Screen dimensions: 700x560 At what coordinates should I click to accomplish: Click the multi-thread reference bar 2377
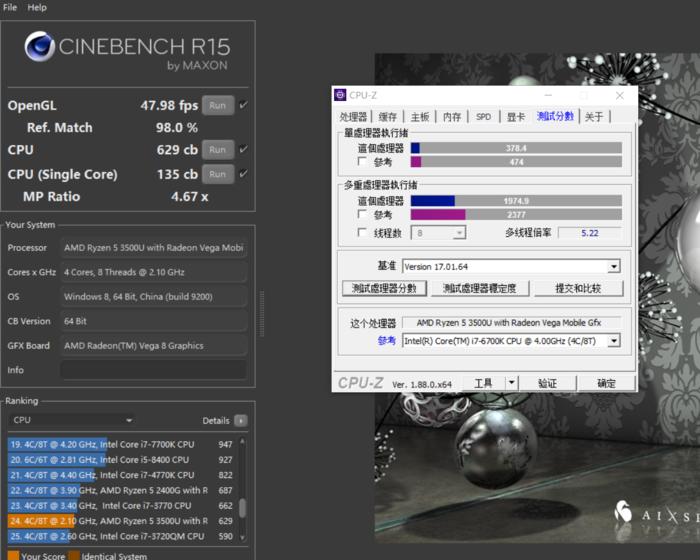coord(516,215)
